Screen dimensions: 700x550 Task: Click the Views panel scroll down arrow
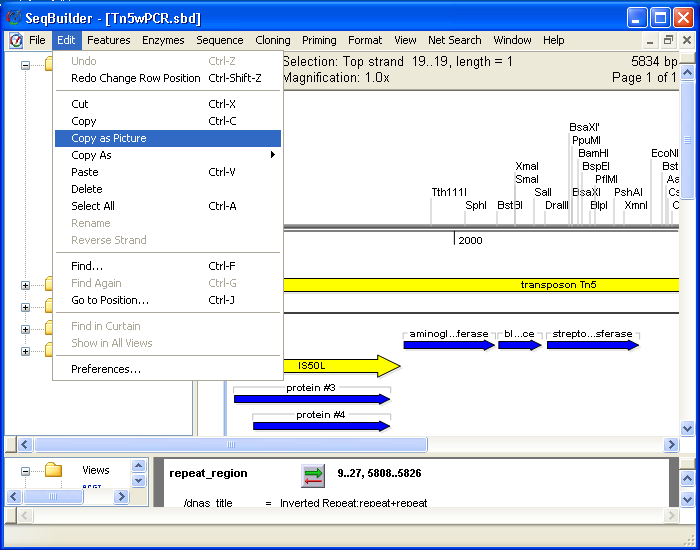tap(138, 480)
